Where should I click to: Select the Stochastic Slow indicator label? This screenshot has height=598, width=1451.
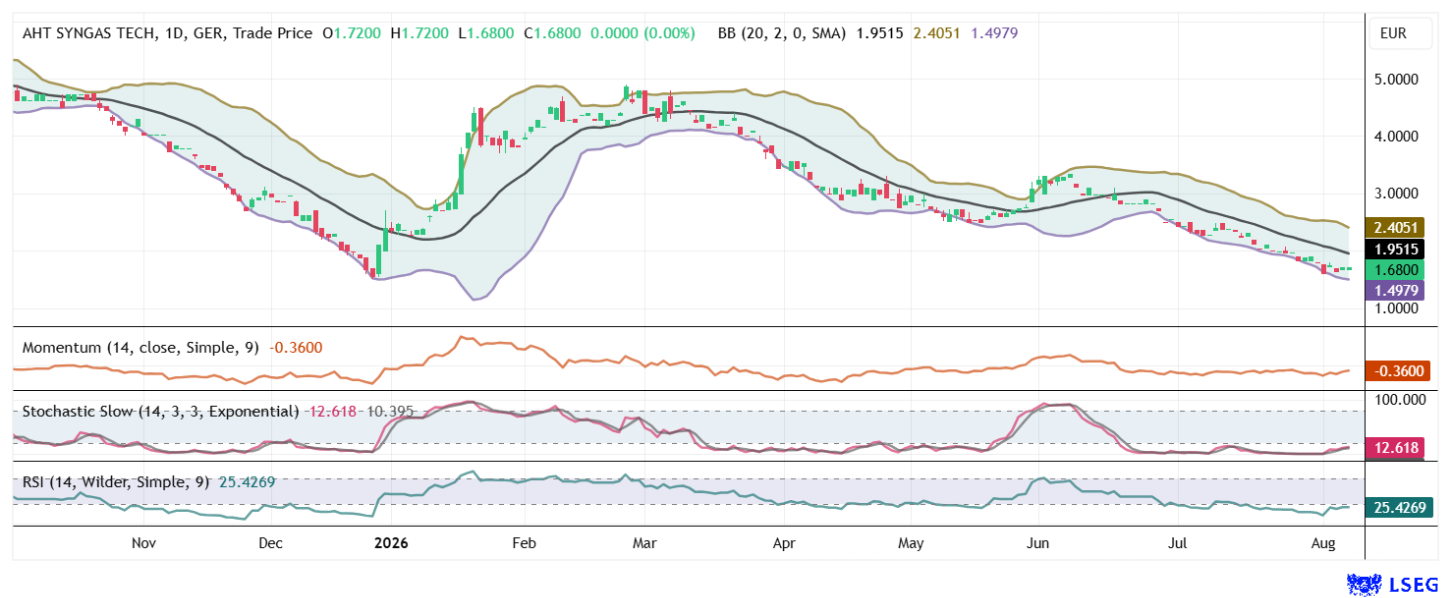point(161,411)
